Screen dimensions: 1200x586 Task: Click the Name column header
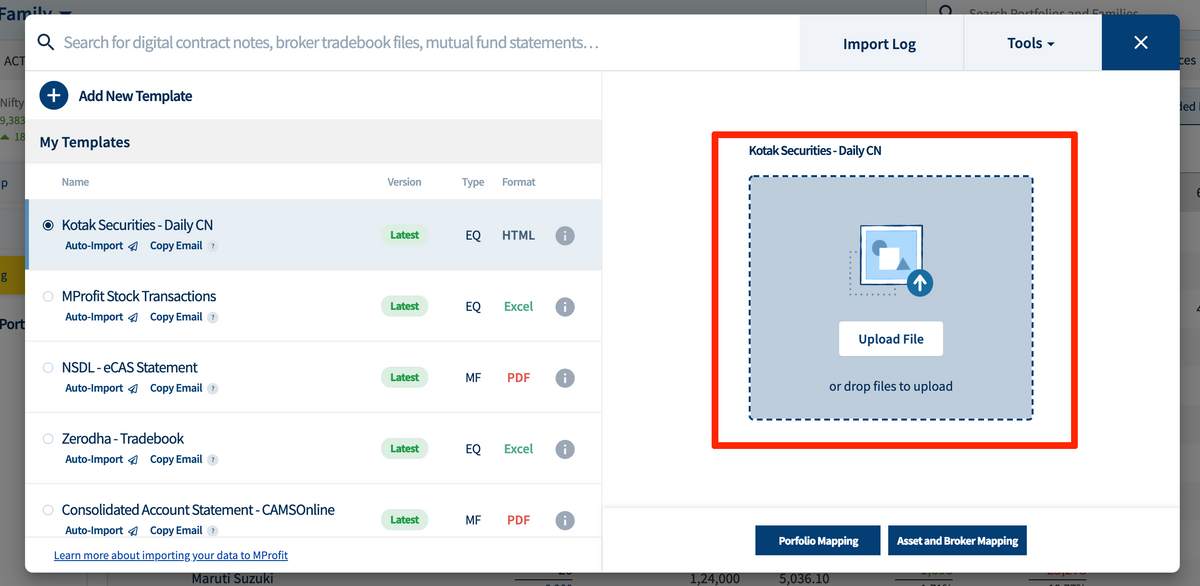[75, 182]
